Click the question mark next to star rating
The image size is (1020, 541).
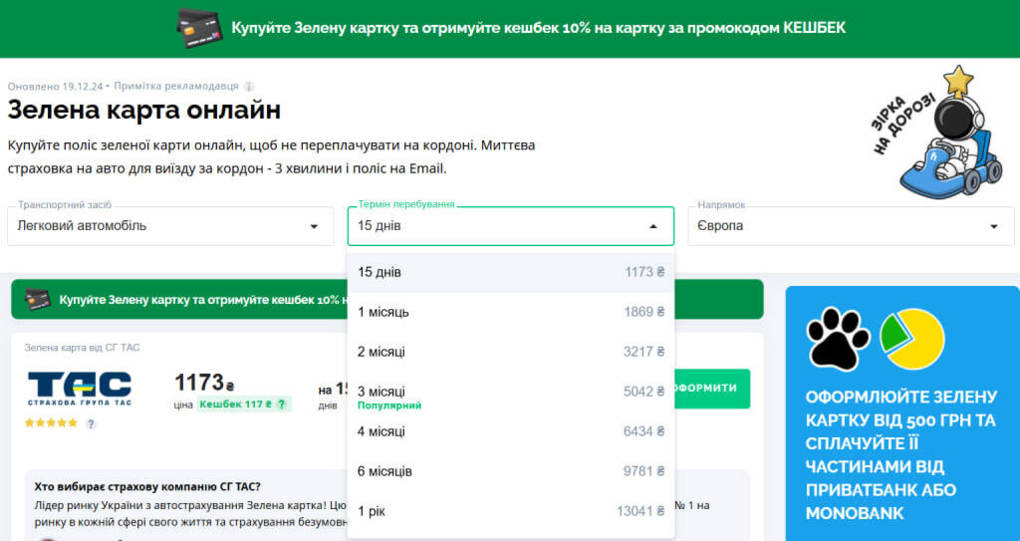point(91,424)
